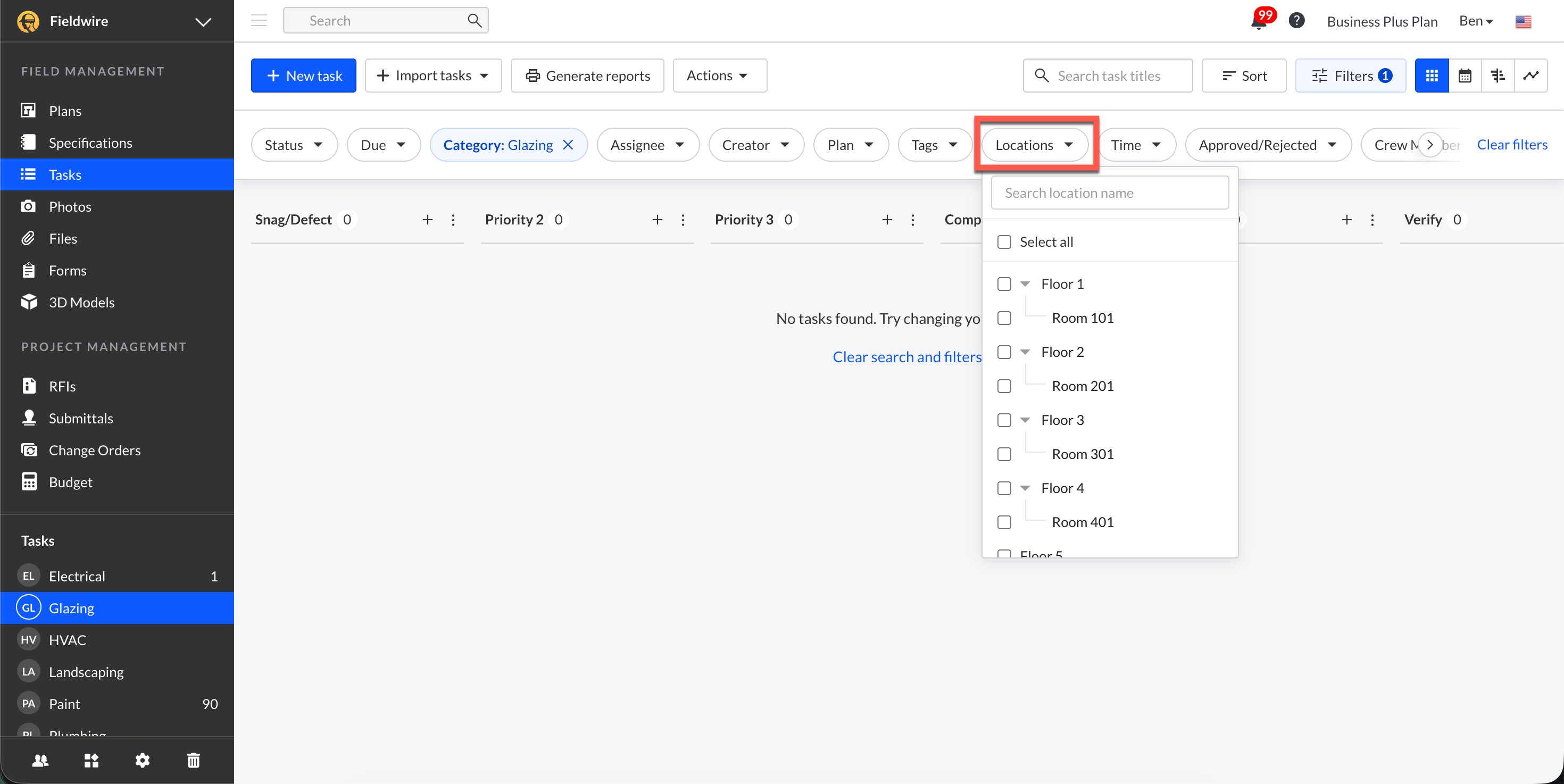Open the notifications bell

1258,21
